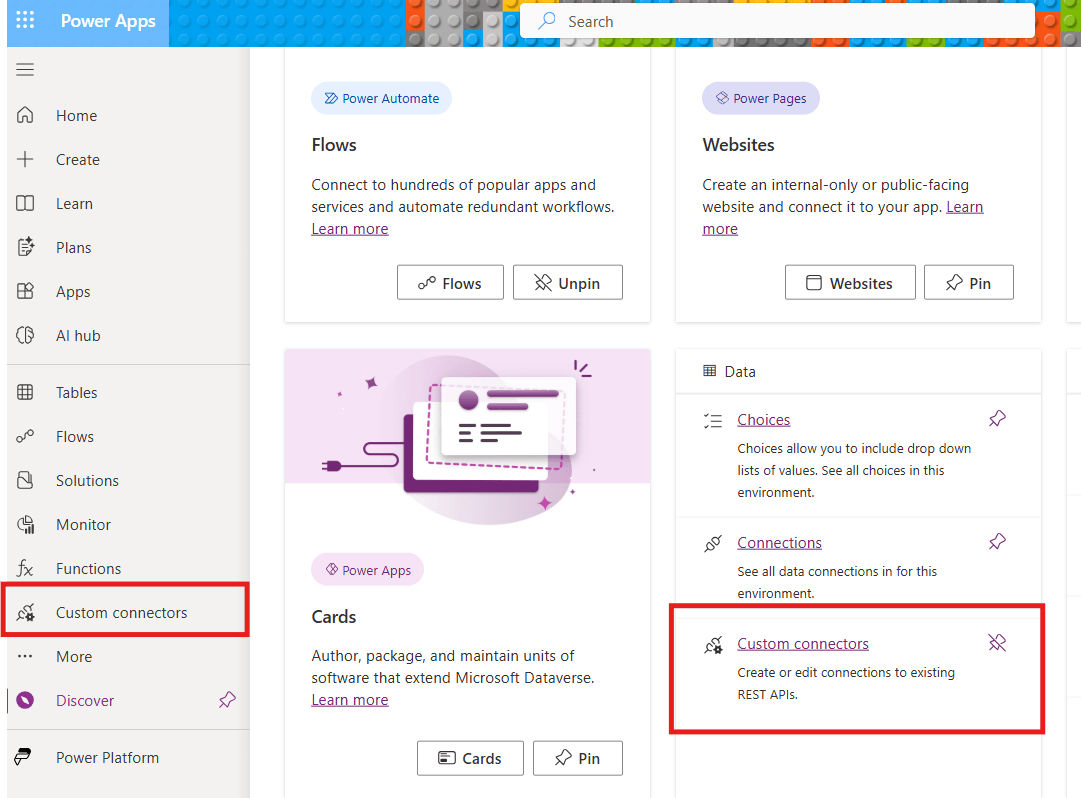Unpin Discover from the sidebar
This screenshot has width=1081, height=798.
coord(227,700)
